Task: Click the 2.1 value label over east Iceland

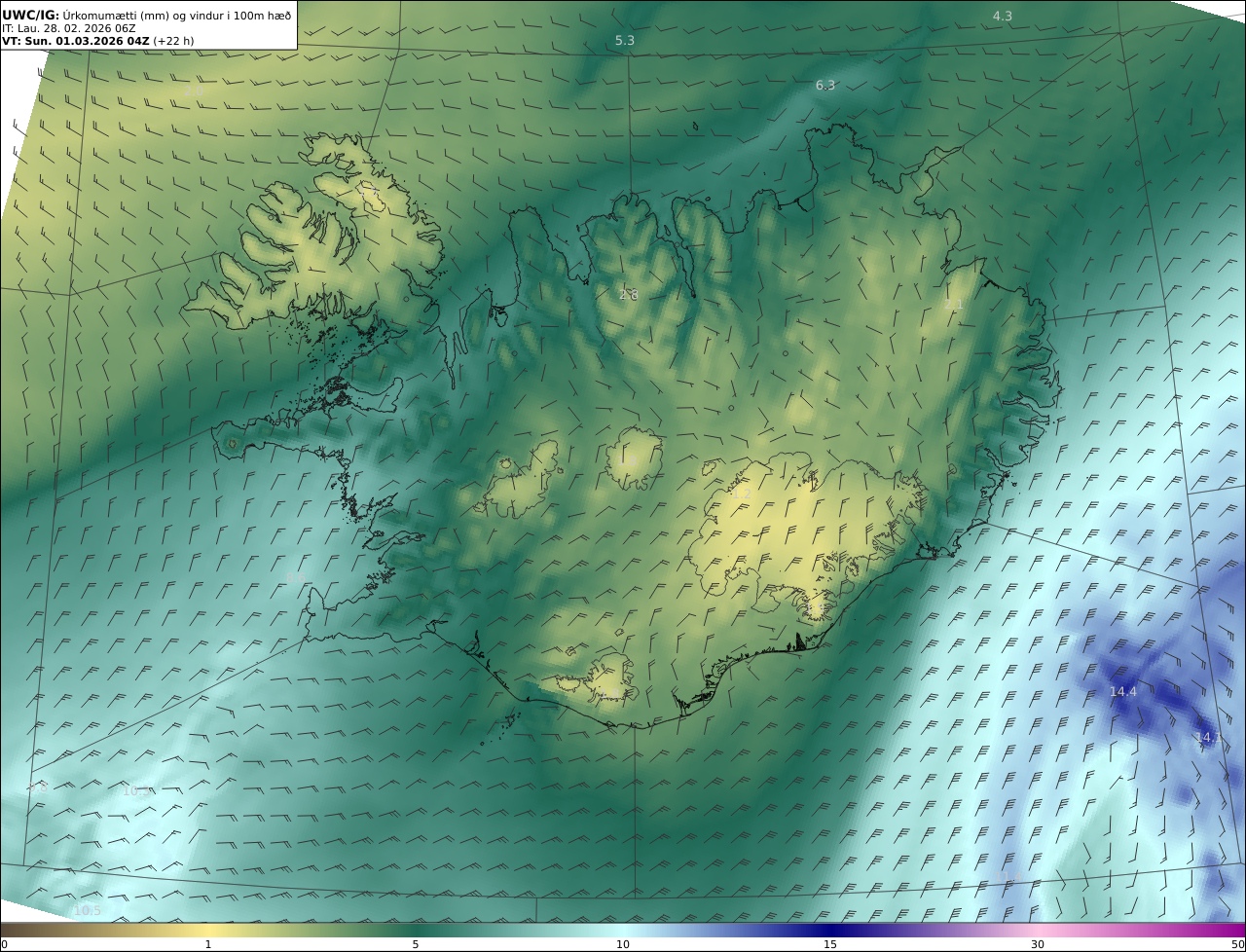Action: pyautogui.click(x=953, y=305)
